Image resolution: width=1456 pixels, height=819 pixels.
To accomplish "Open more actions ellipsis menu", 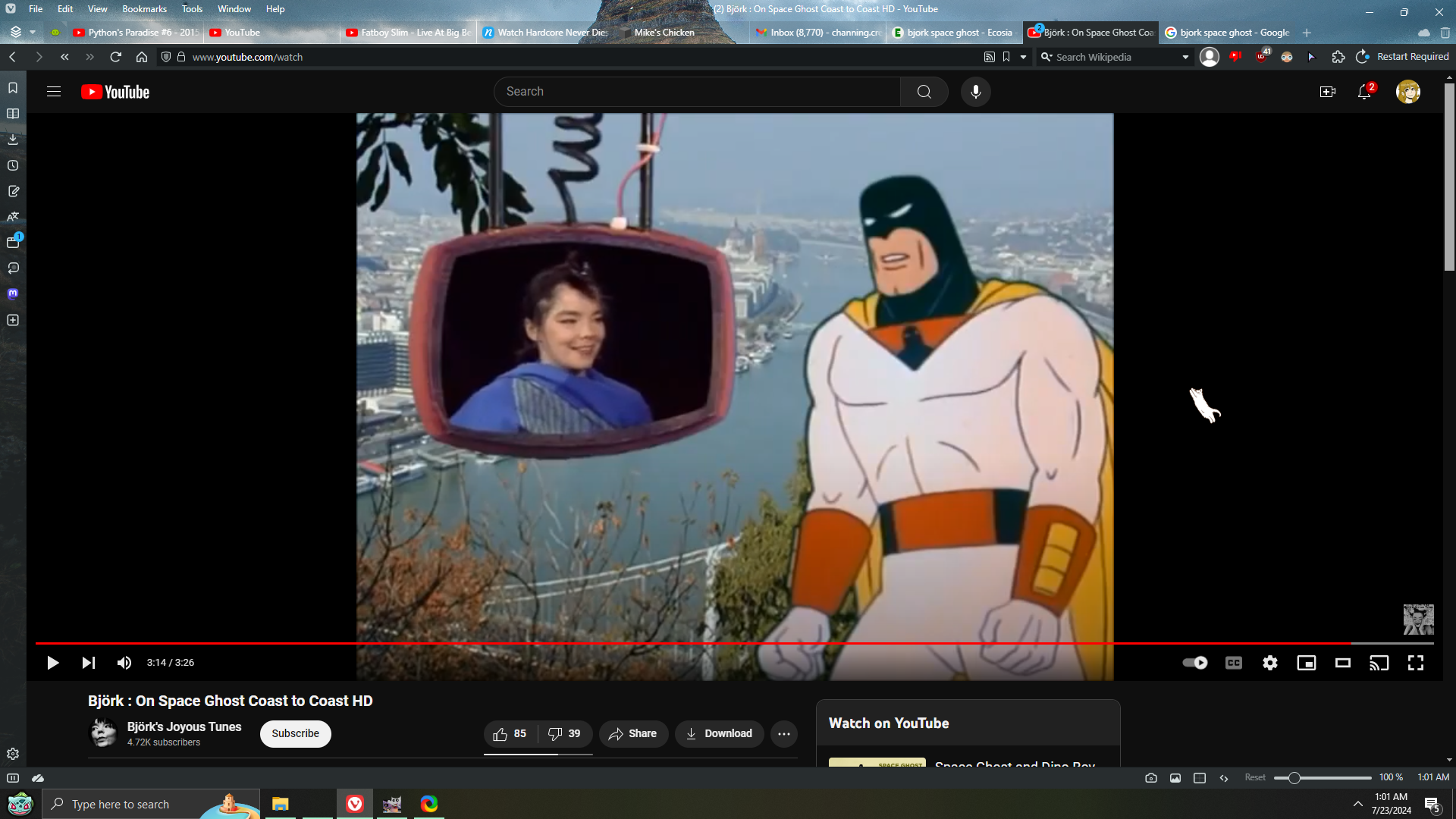I will (x=783, y=733).
